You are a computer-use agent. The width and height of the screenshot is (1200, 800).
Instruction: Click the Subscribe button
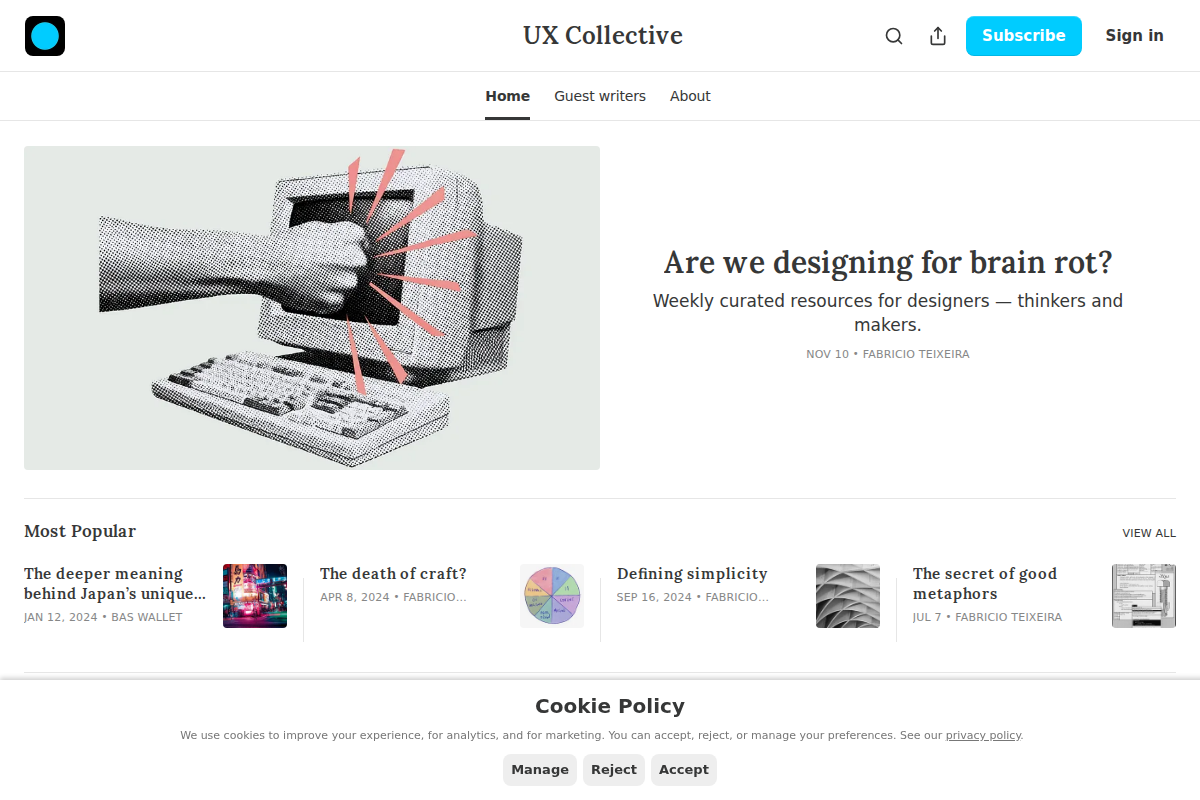[x=1023, y=35]
